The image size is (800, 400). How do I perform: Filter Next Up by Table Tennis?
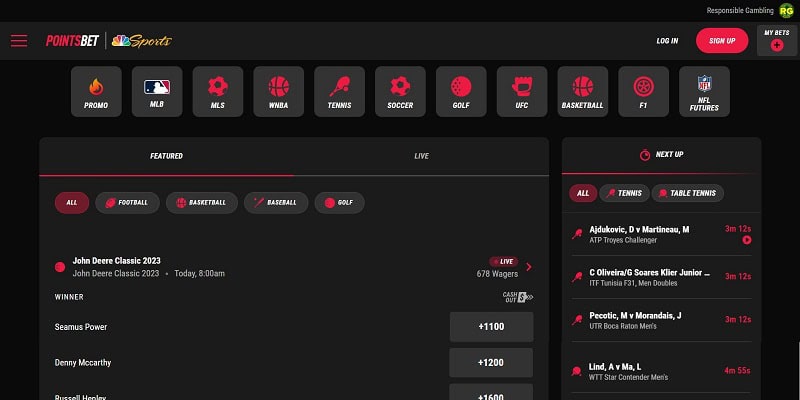tap(688, 193)
